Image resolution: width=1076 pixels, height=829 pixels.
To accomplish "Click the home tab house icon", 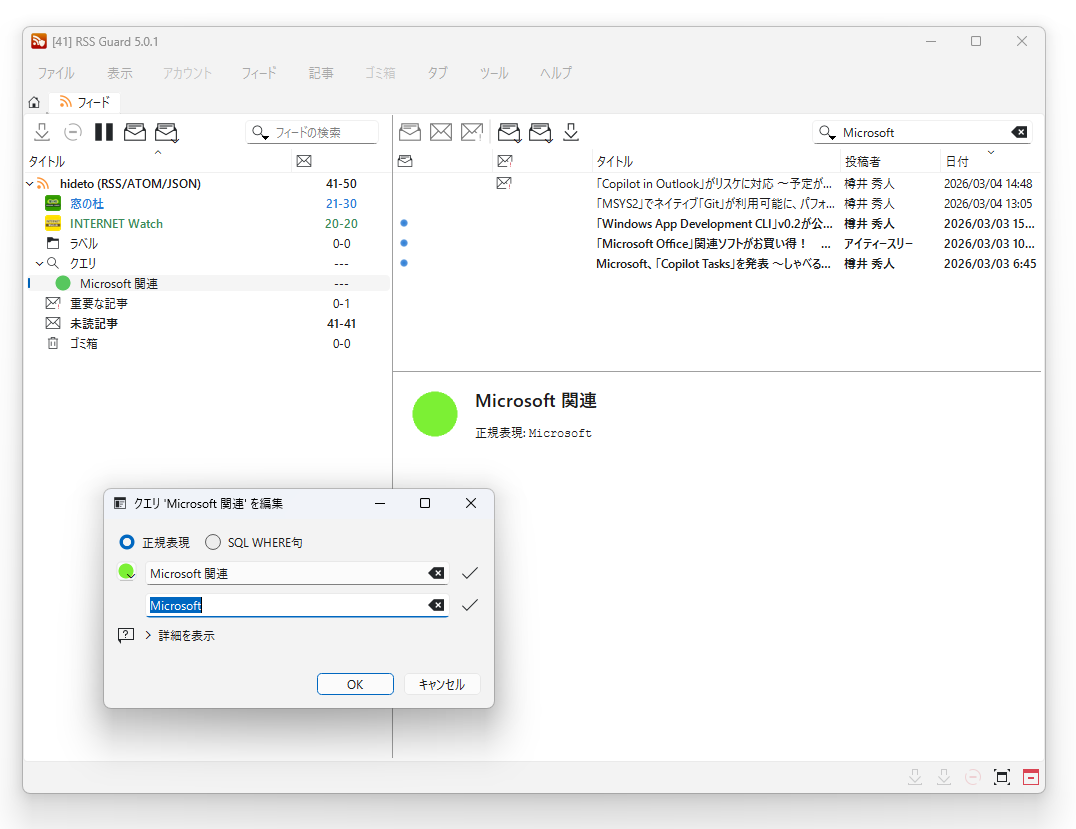I will click(34, 102).
